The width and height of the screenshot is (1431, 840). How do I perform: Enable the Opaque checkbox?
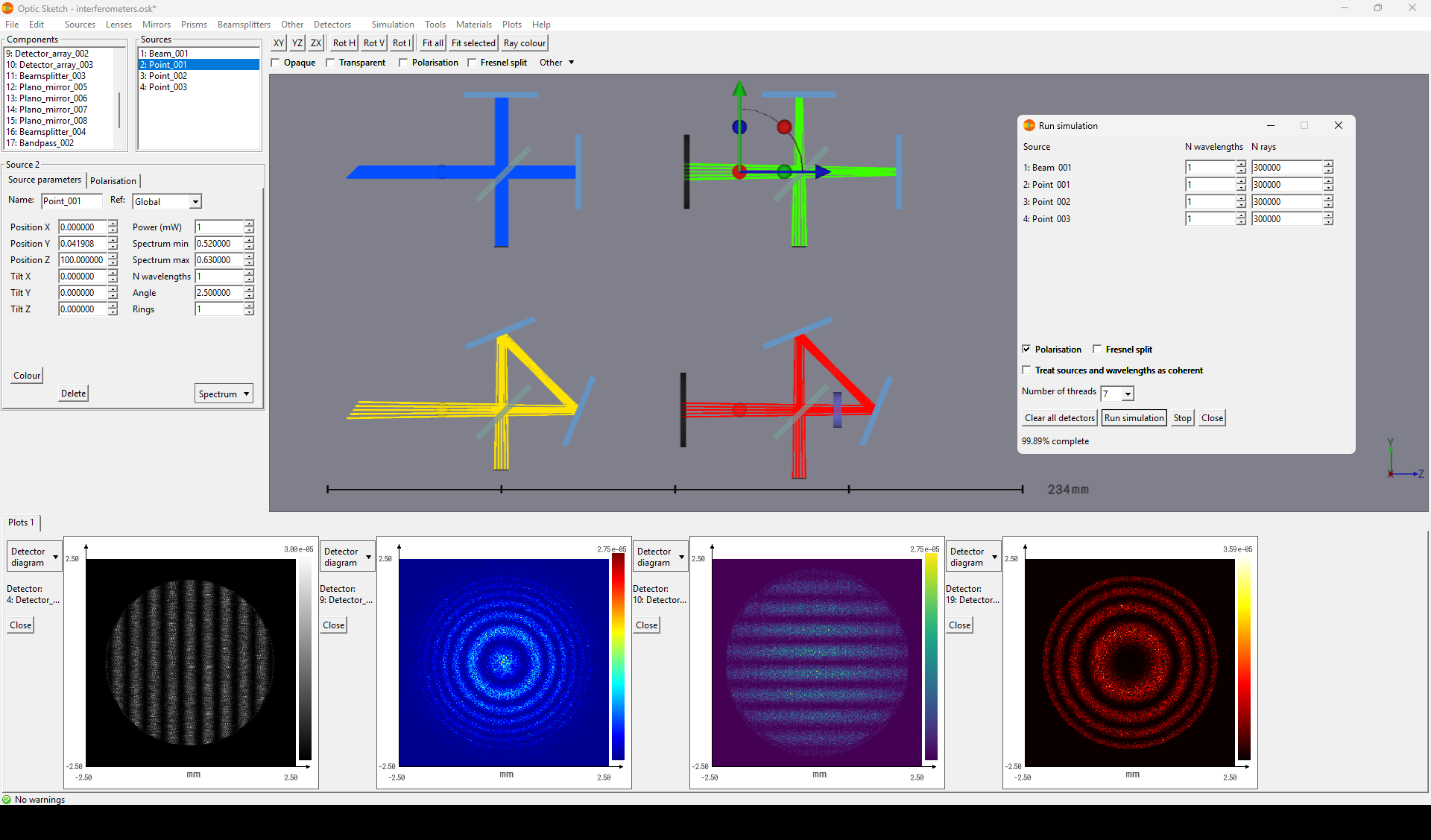276,63
